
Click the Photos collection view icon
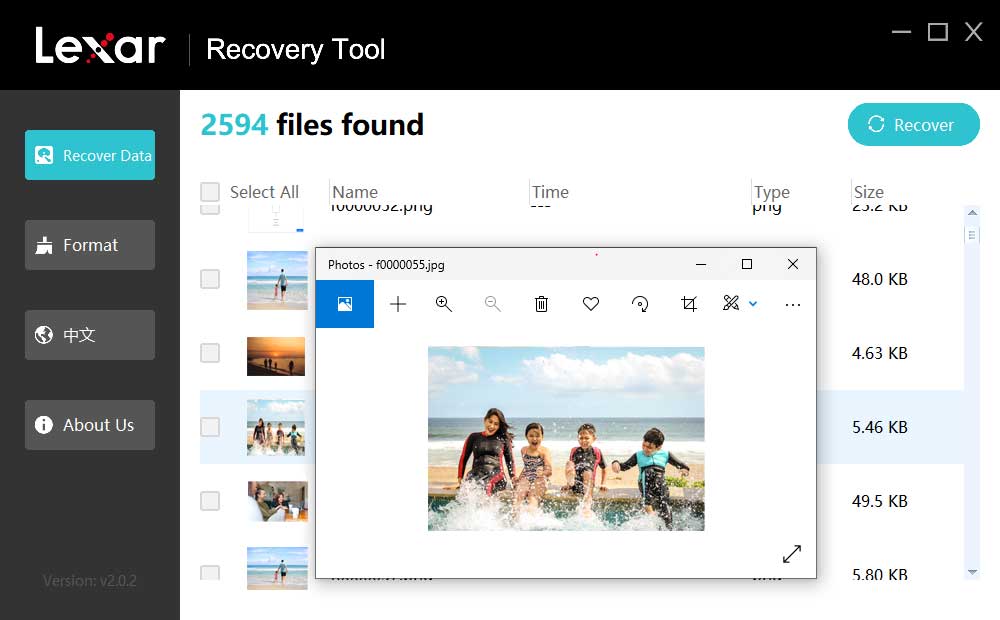click(x=345, y=304)
